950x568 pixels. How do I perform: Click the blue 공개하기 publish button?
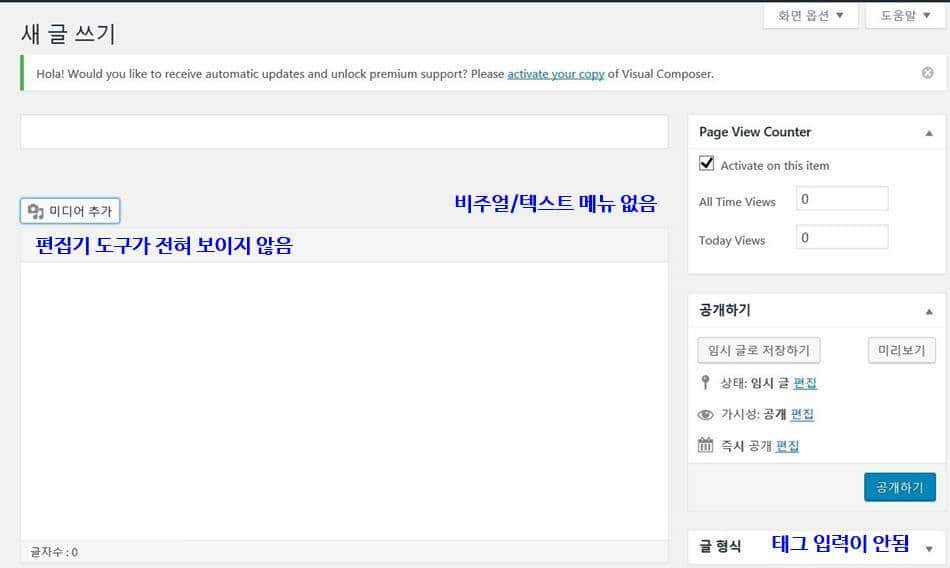(x=900, y=487)
